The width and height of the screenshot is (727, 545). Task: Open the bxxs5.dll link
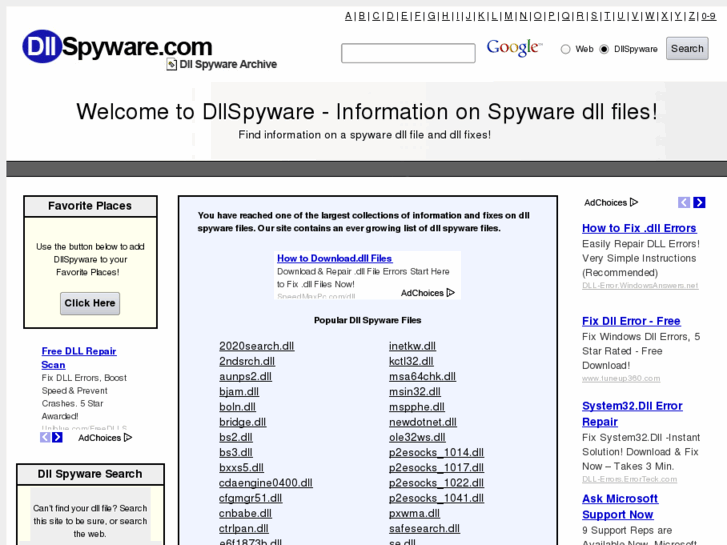point(241,468)
